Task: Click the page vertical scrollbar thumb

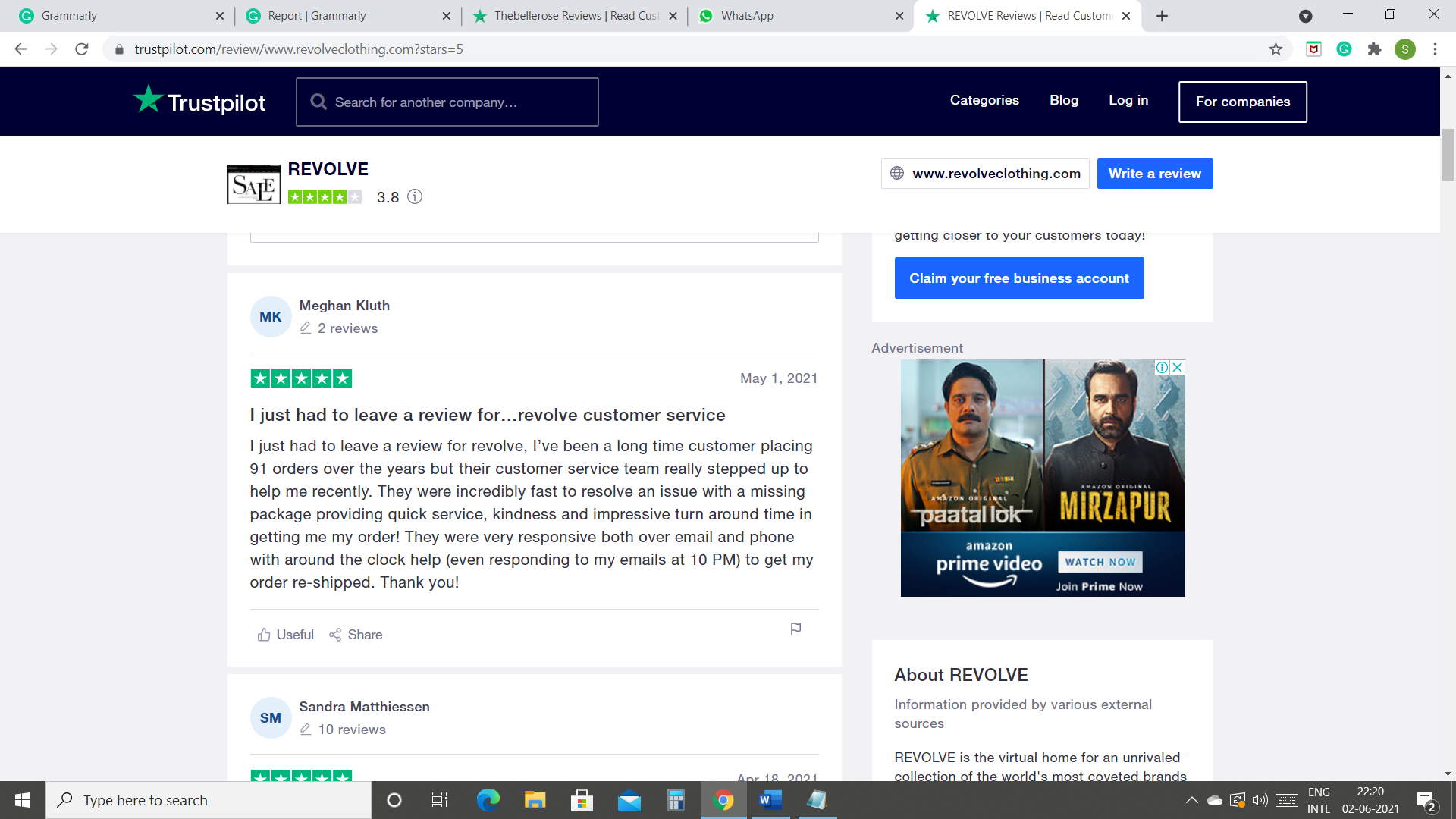Action: (1448, 155)
